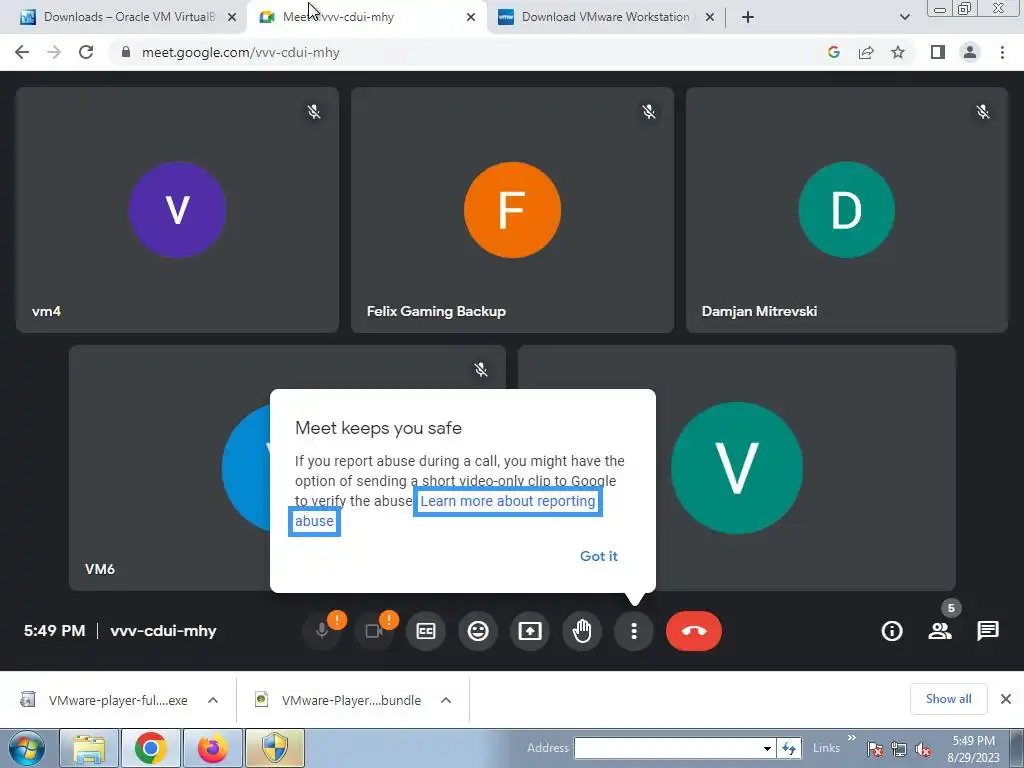Click the vm4 participant tile
Image resolution: width=1024 pixels, height=768 pixels.
(177, 210)
